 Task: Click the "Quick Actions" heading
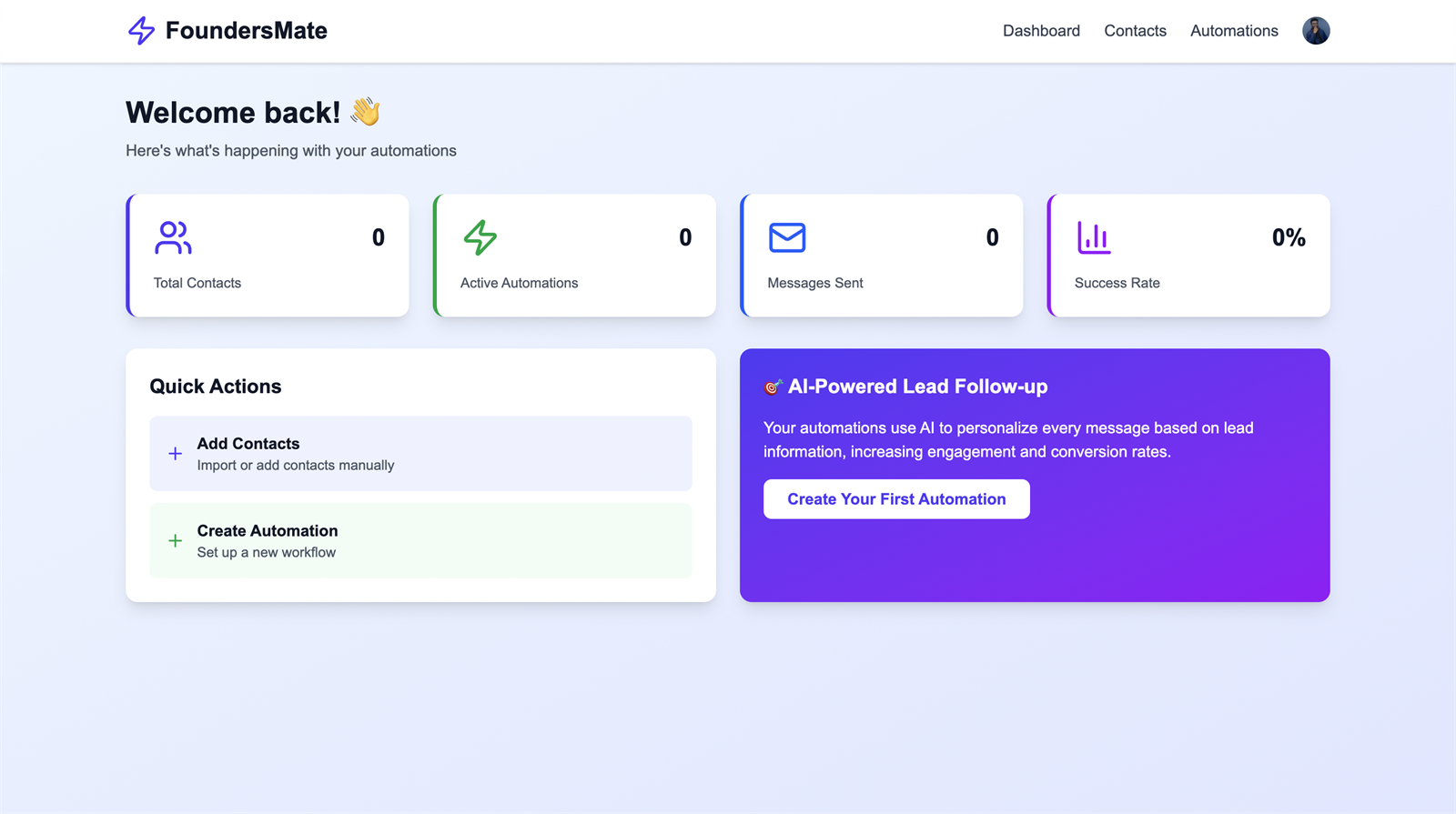pos(216,387)
